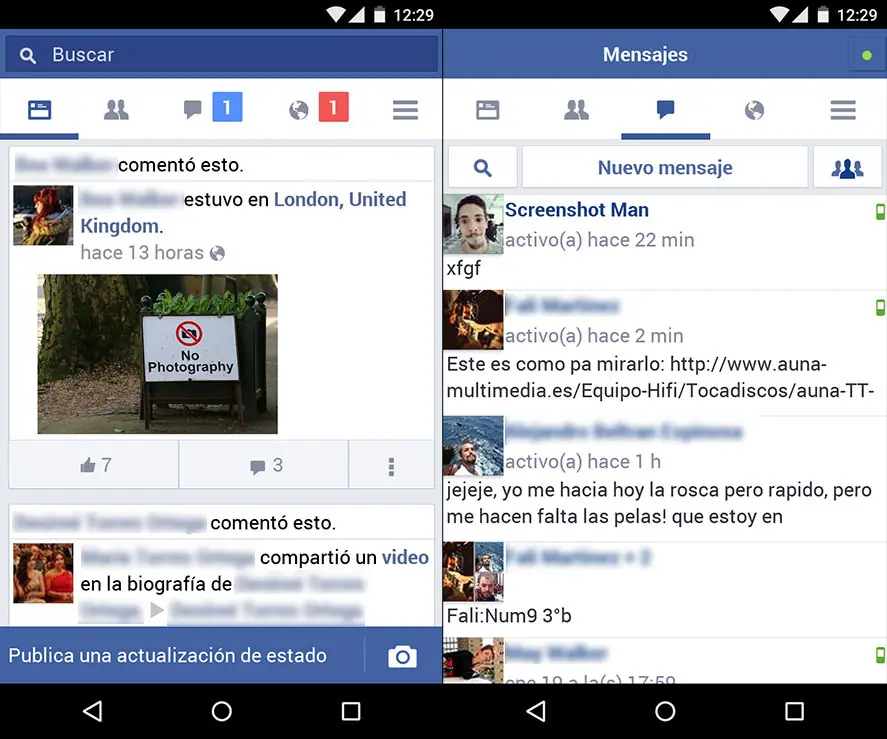Tap the search messages magnifier button
This screenshot has height=739, width=887.
[483, 167]
